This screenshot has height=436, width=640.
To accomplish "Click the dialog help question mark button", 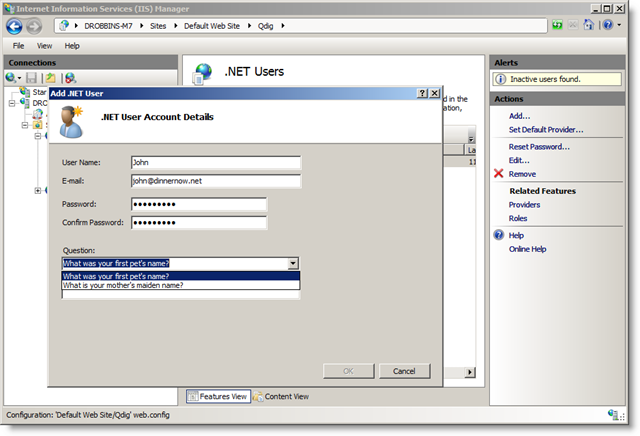I will (422, 93).
